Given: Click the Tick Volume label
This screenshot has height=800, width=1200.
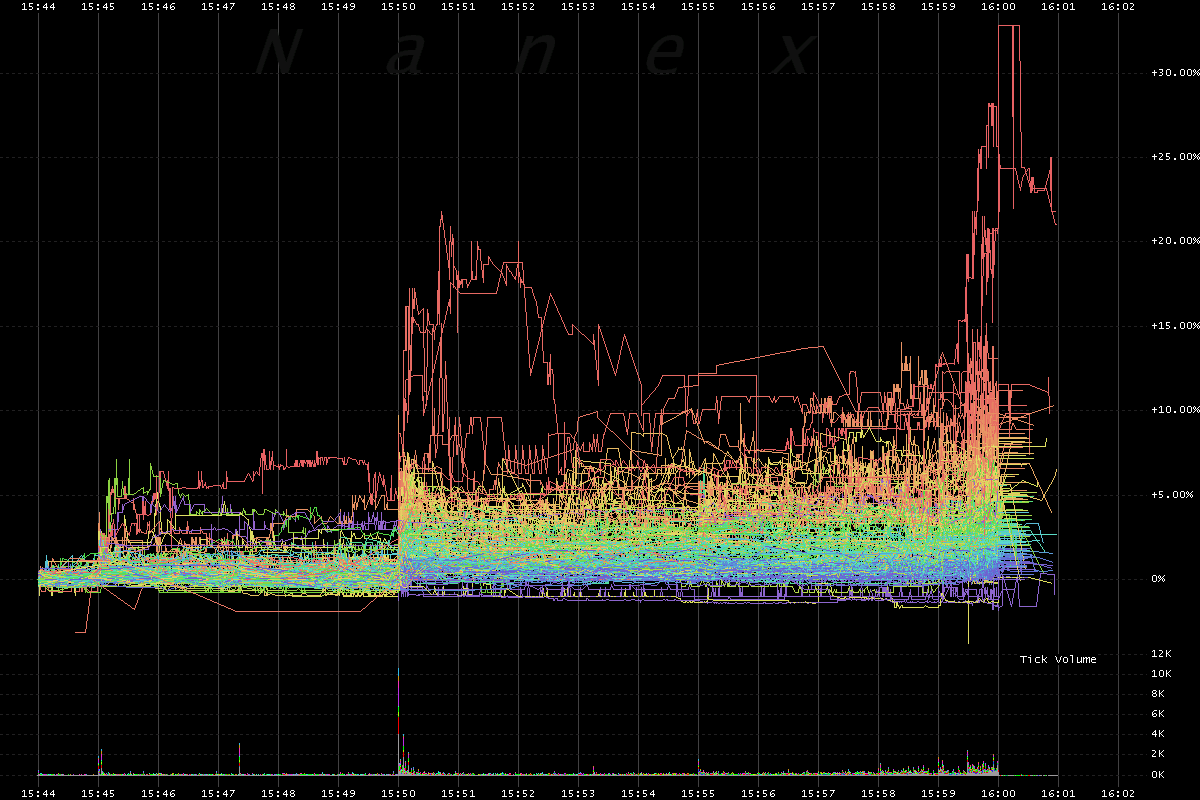Looking at the screenshot, I should tap(1058, 659).
